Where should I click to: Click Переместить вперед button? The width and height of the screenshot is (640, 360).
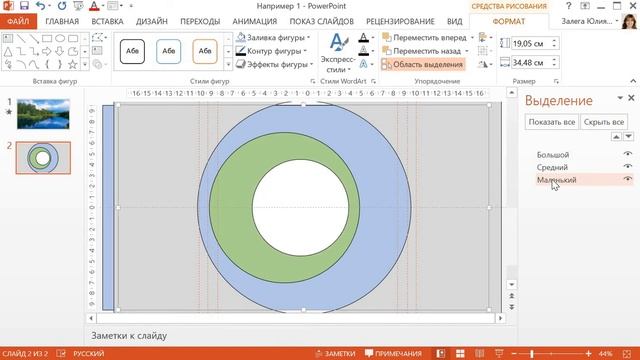click(x=424, y=38)
